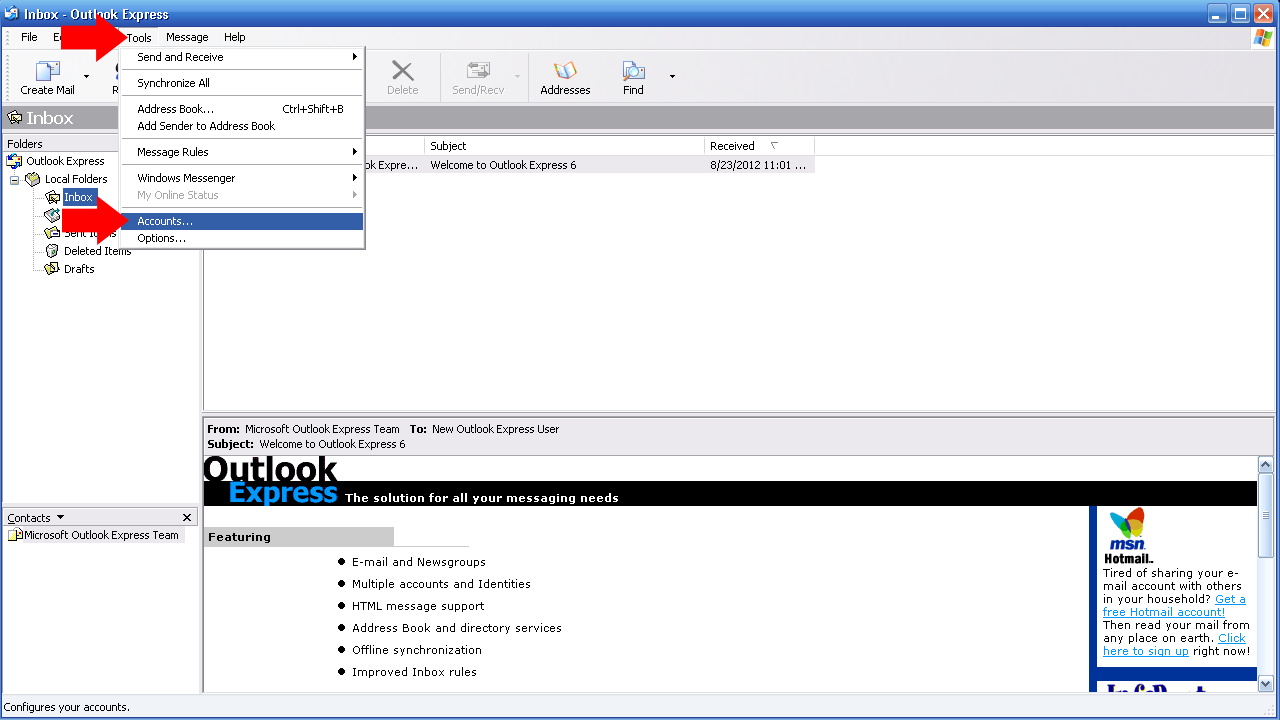Image resolution: width=1280 pixels, height=720 pixels.
Task: Click preview pane scrollbar up arrow
Action: point(1265,465)
